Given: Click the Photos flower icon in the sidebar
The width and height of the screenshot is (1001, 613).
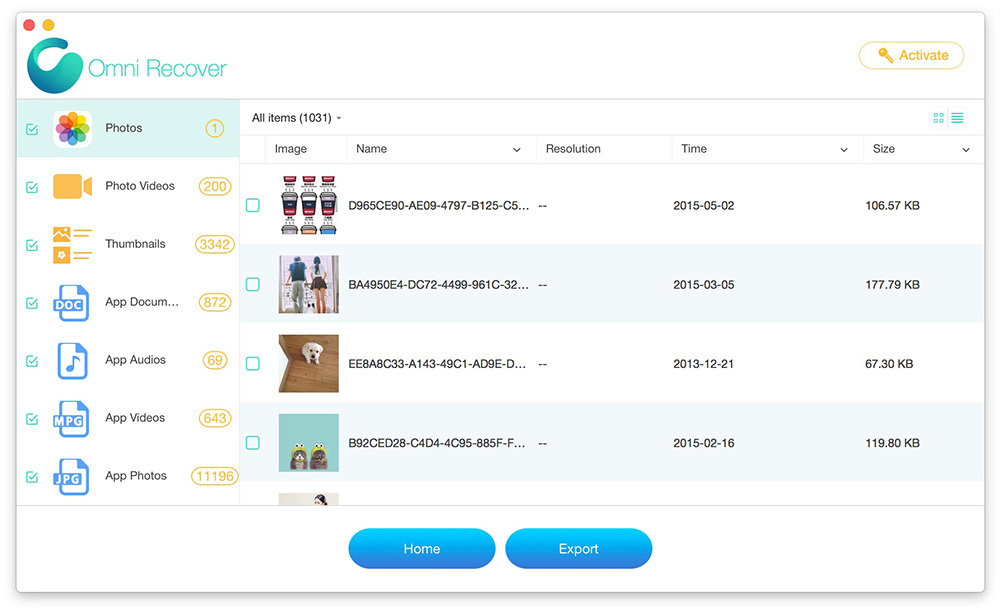Looking at the screenshot, I should [x=72, y=129].
